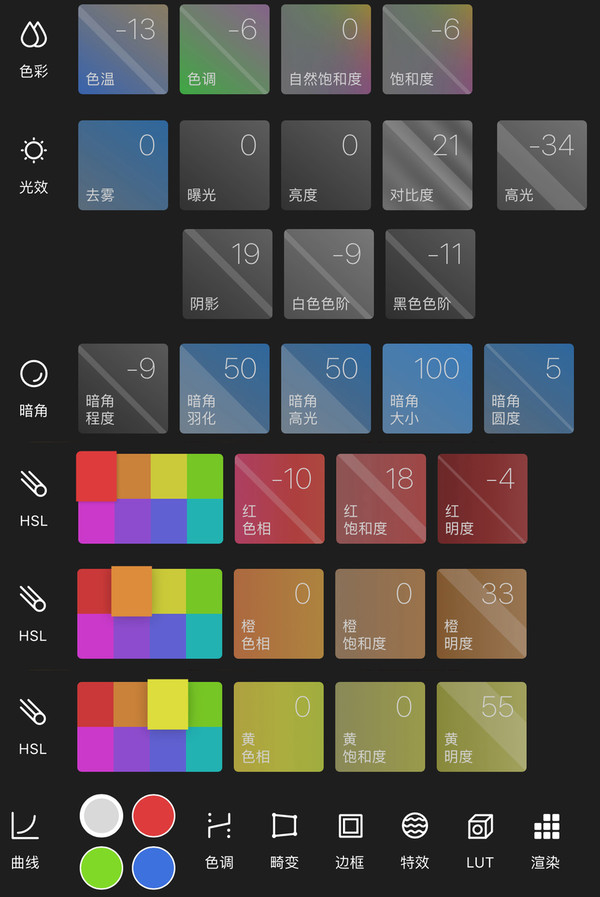Open the 渲染 render grid icon
600x897 pixels.
tap(546, 826)
